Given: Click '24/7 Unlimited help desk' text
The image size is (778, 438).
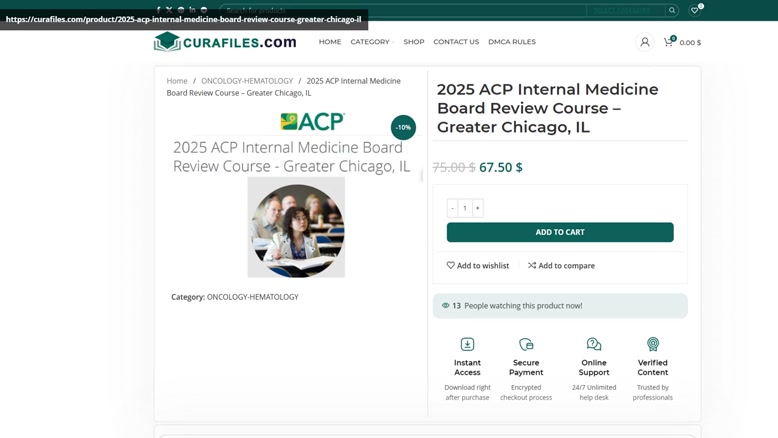Looking at the screenshot, I should pyautogui.click(x=594, y=392).
